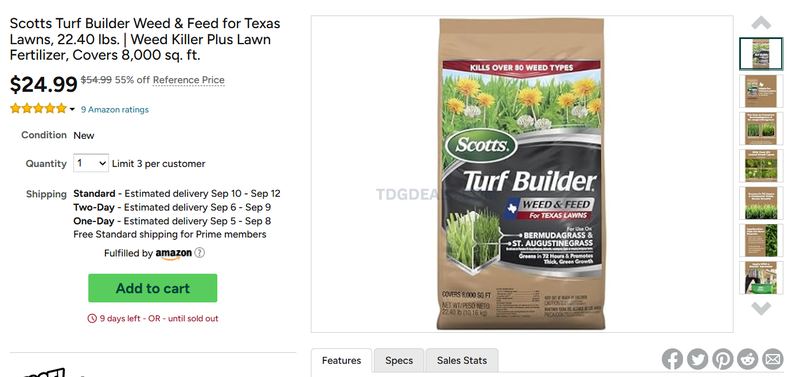Share via the Twitter bird icon

click(697, 359)
